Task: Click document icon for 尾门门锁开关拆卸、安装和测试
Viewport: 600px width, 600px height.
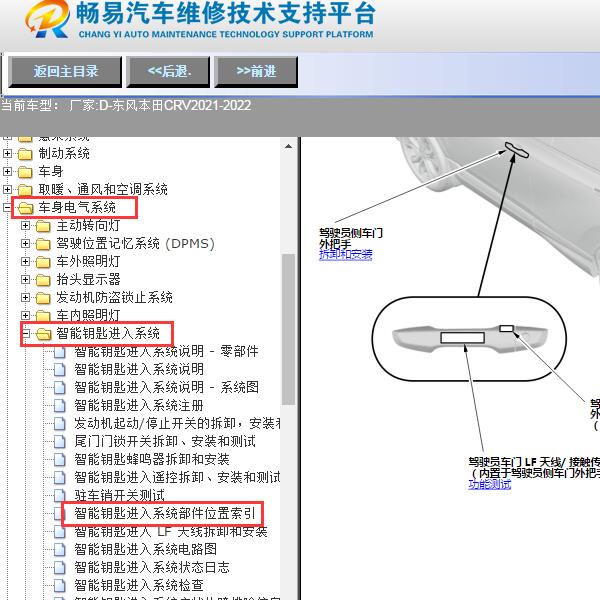Action: coord(60,441)
